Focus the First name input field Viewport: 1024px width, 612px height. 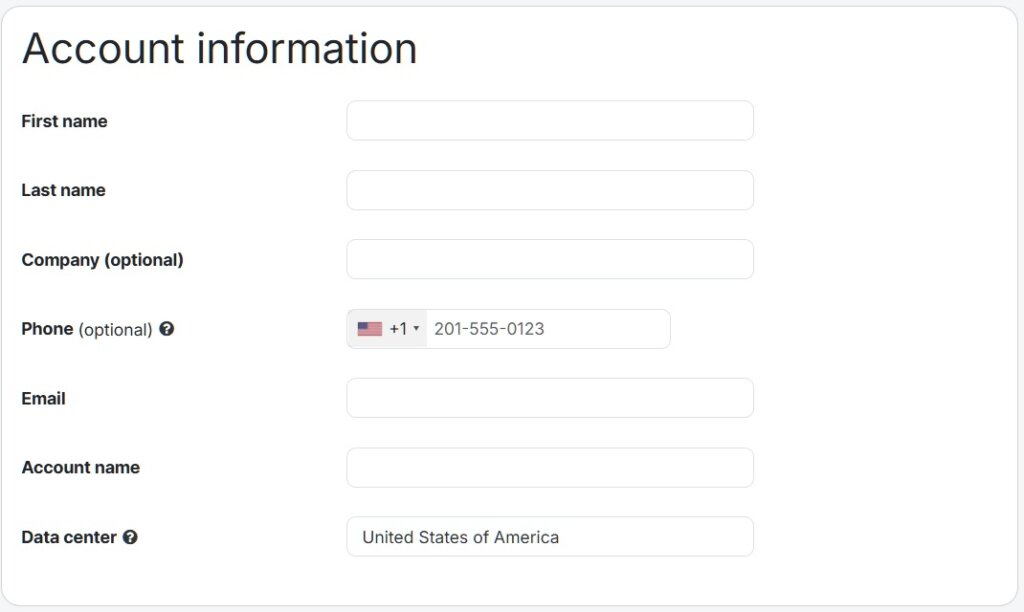pyautogui.click(x=550, y=120)
